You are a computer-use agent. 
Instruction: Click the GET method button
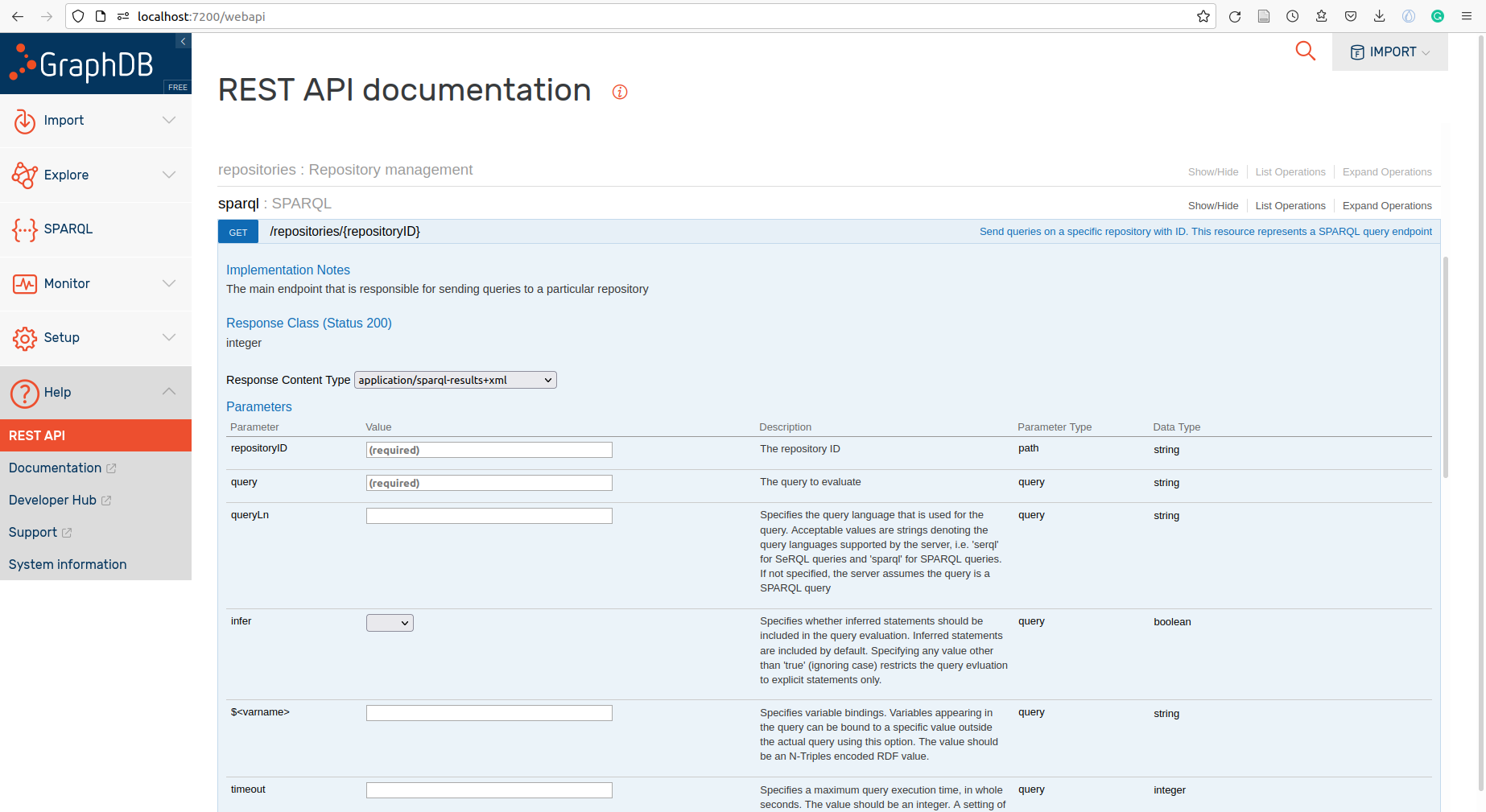238,233
